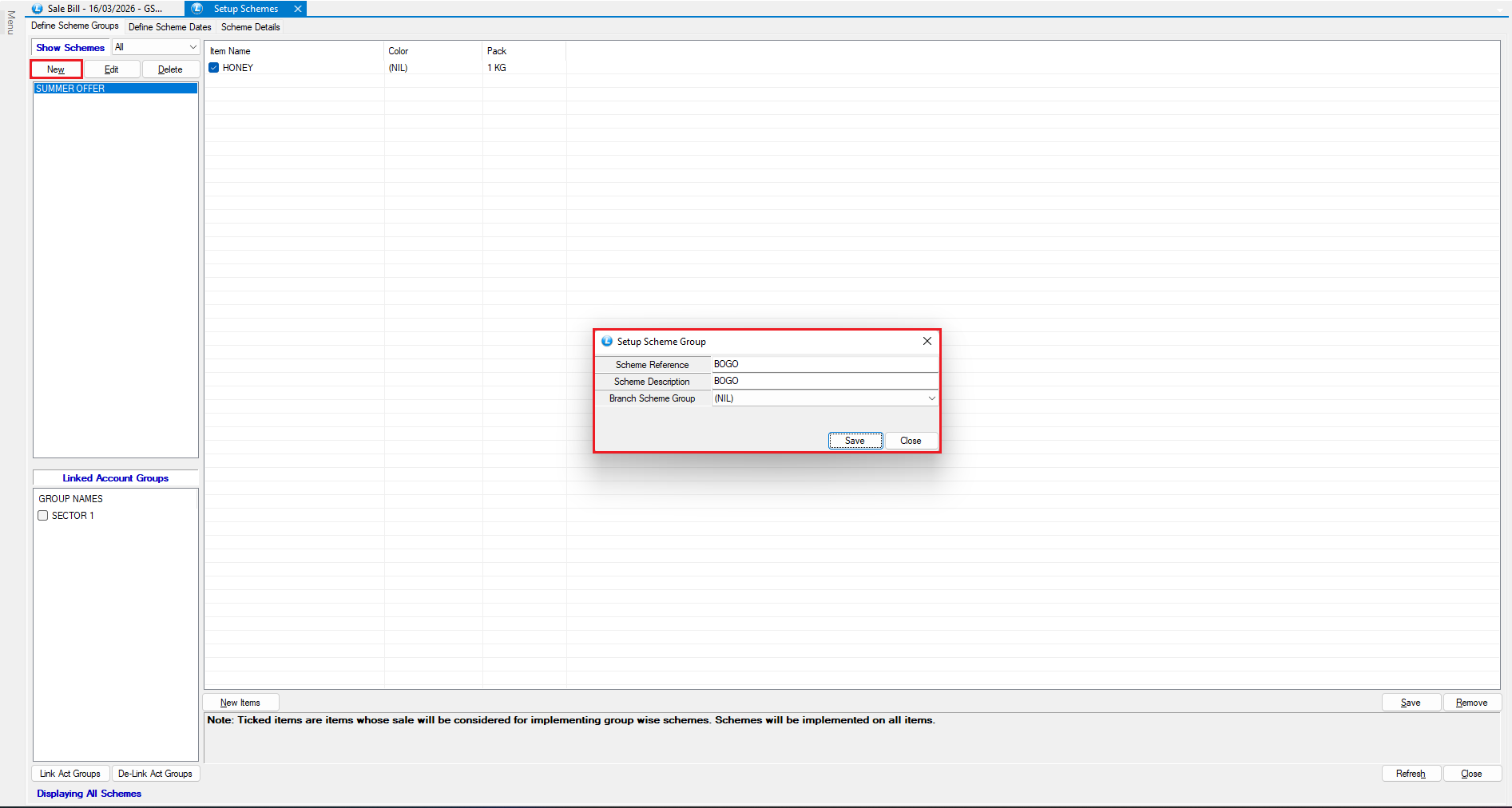Click the Setup Schemes tab icon
This screenshot has width=1512, height=808.
[197, 9]
